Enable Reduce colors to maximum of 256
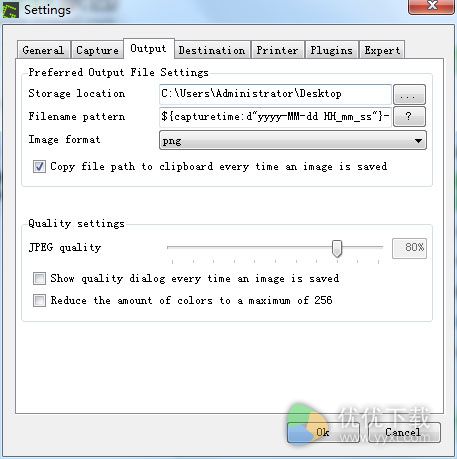457x459 pixels. coord(39,300)
